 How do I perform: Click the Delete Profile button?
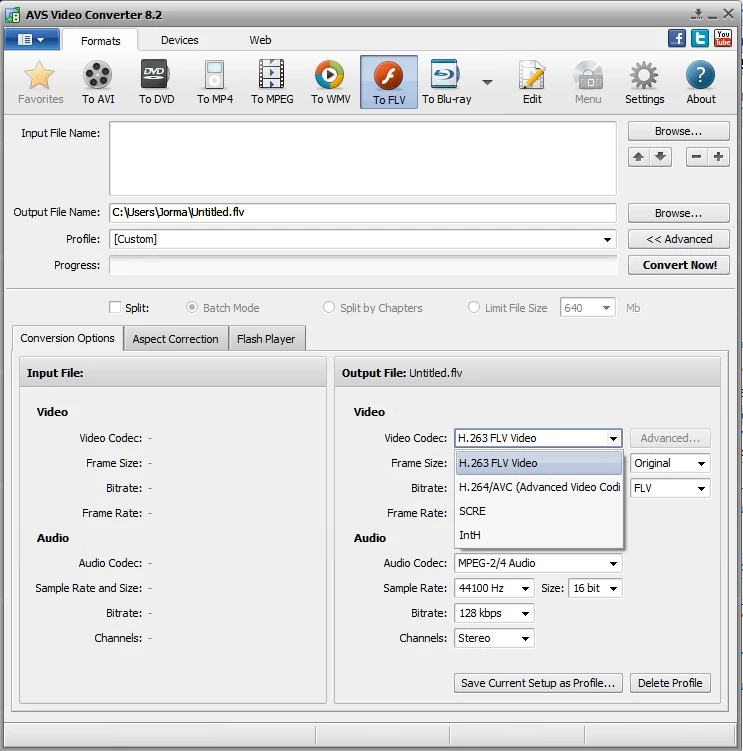[x=670, y=683]
